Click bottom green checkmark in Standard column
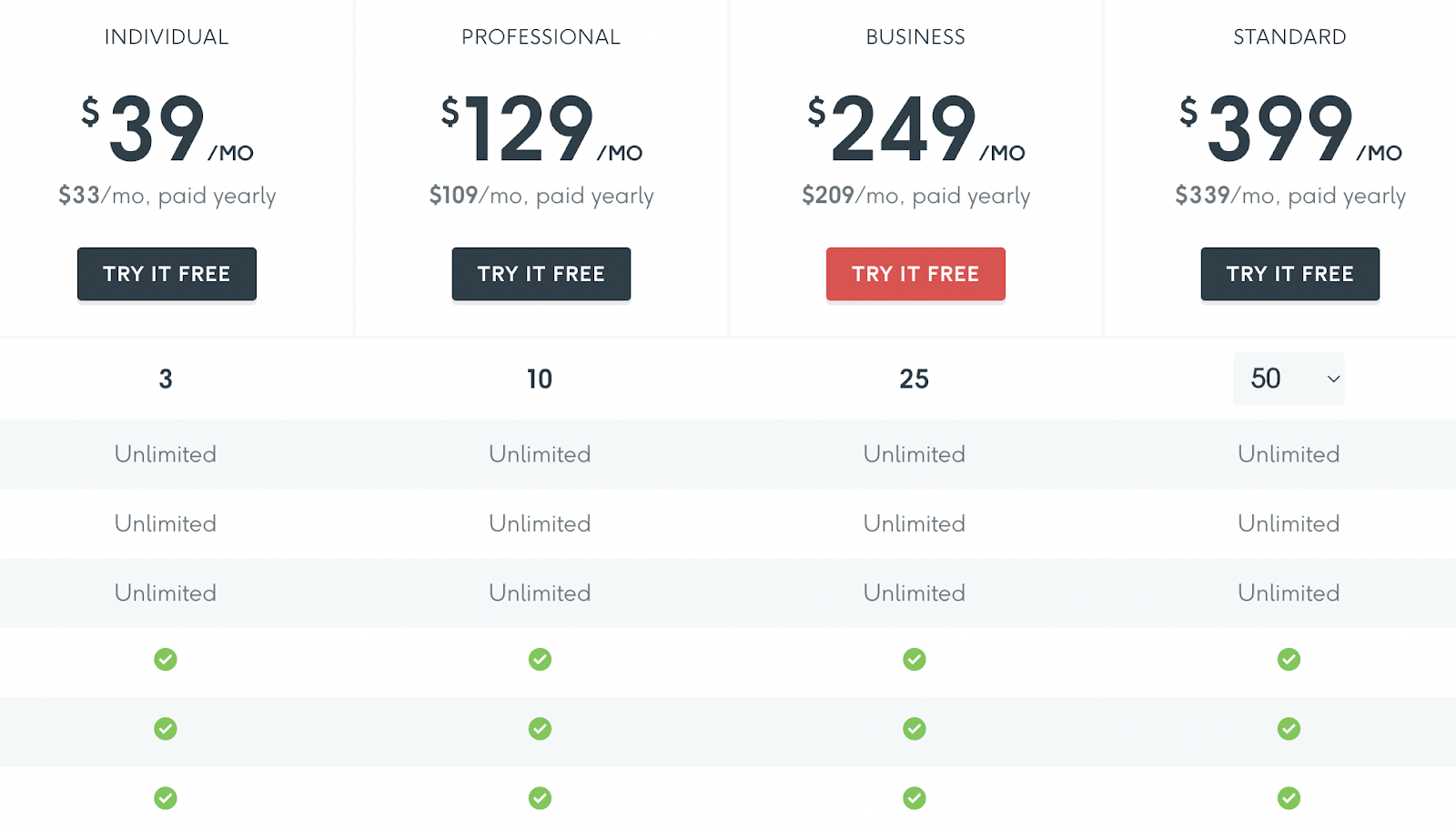The image size is (1456, 830). click(x=1289, y=798)
